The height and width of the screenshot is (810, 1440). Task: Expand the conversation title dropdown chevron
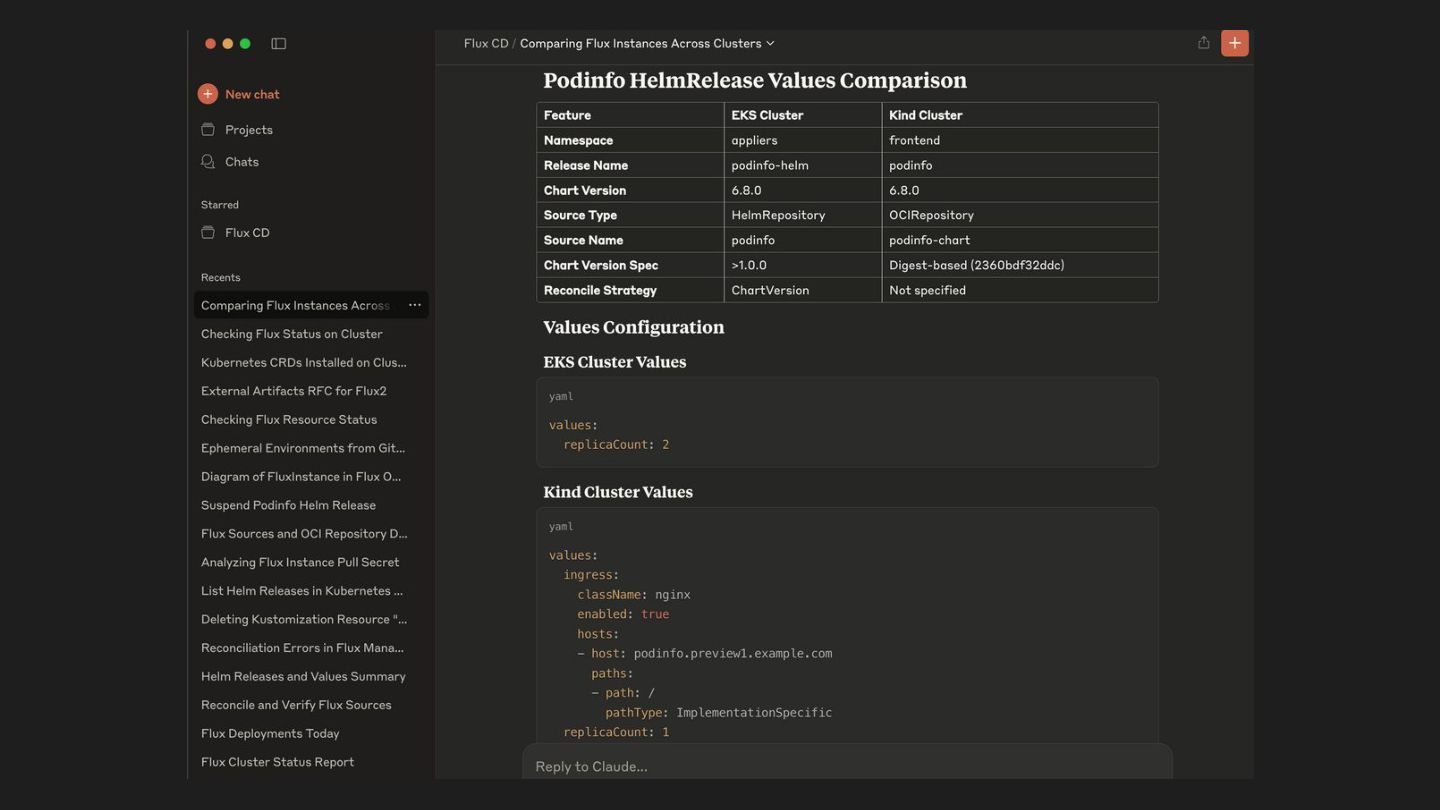(770, 44)
